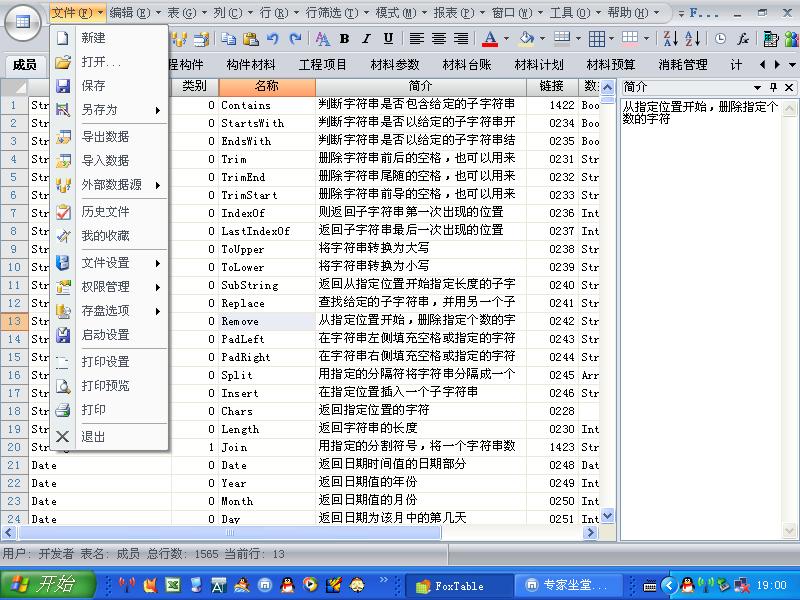Viewport: 800px width, 600px height.
Task: Select the SubString cell
Action: tap(267, 285)
